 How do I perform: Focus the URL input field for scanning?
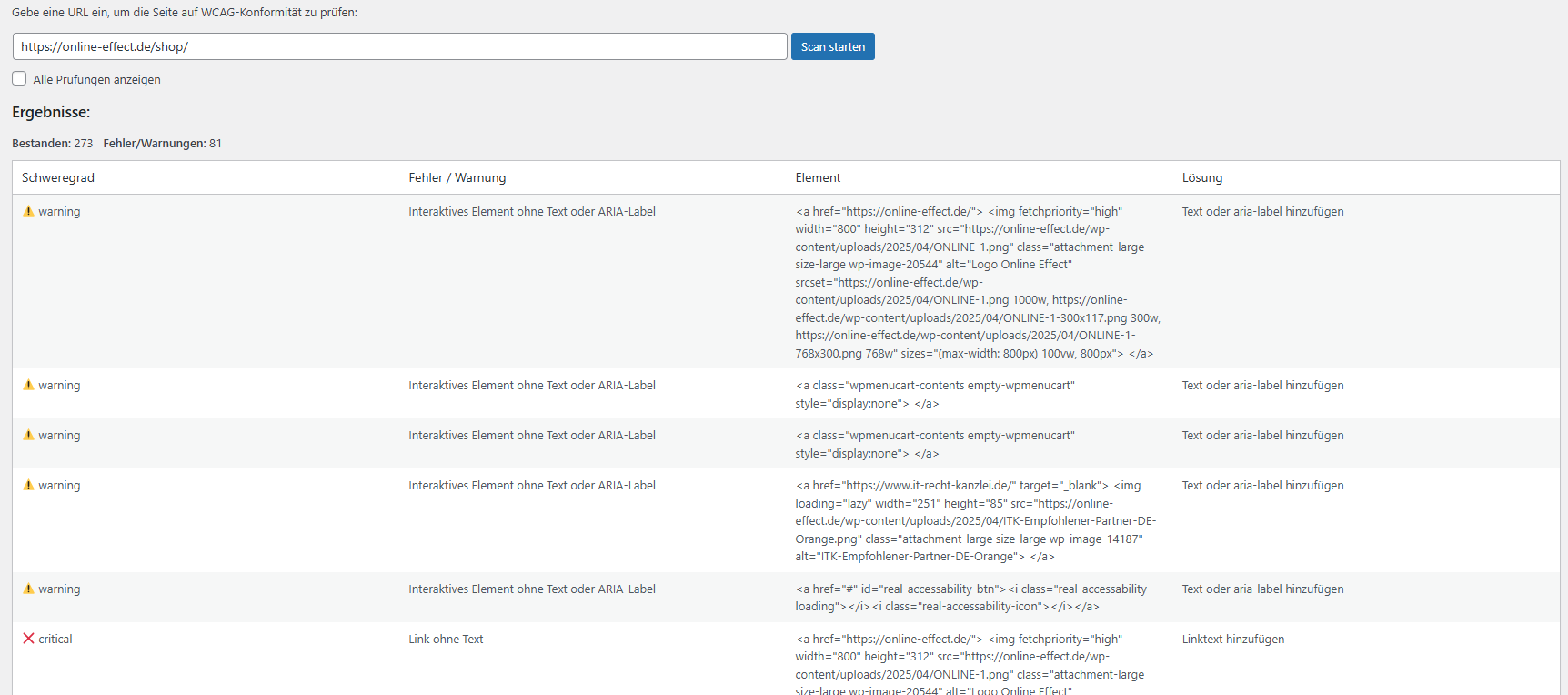tap(400, 46)
